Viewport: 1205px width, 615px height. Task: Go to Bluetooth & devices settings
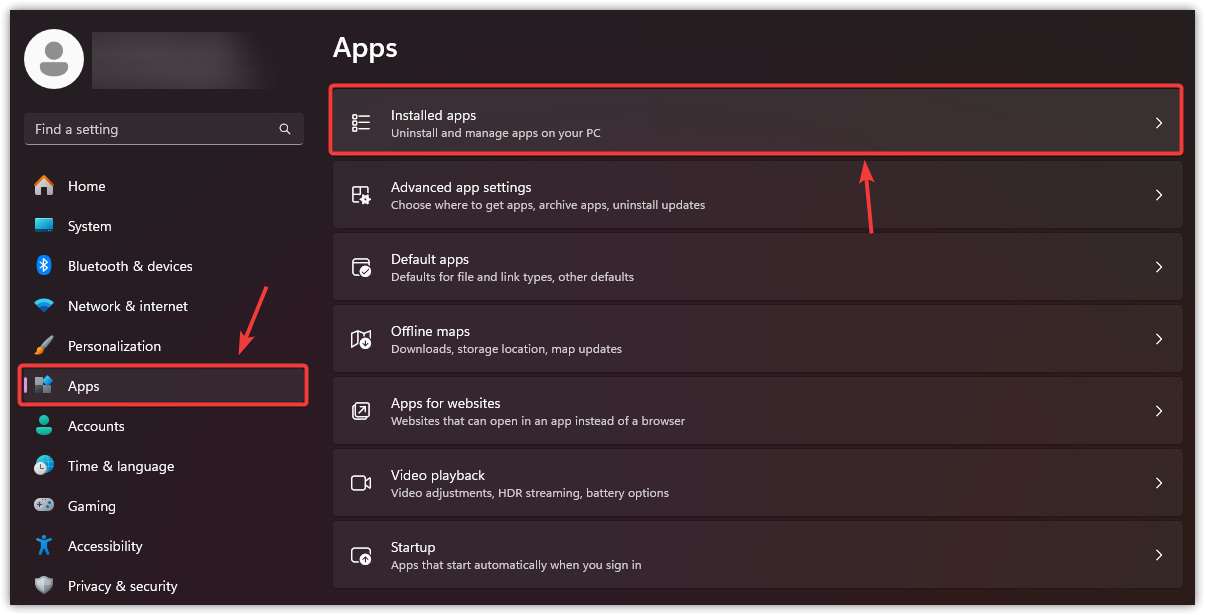(x=129, y=266)
